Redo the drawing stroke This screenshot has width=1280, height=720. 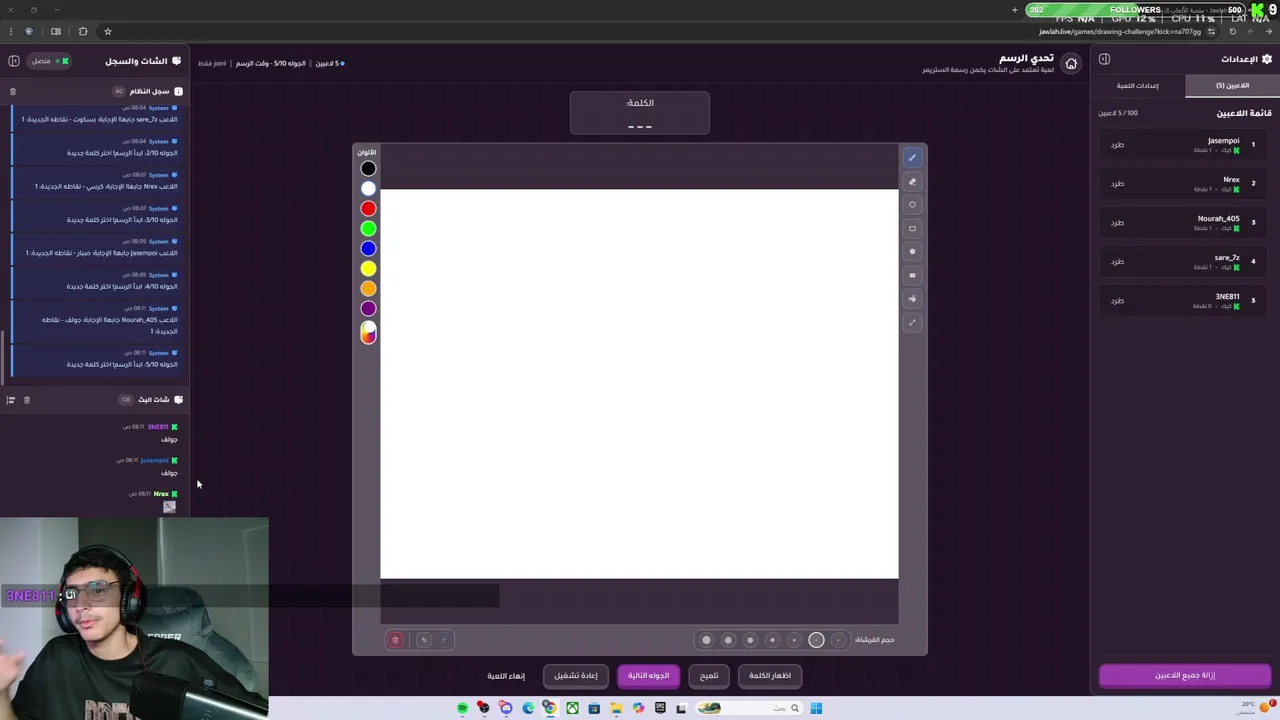(x=444, y=640)
